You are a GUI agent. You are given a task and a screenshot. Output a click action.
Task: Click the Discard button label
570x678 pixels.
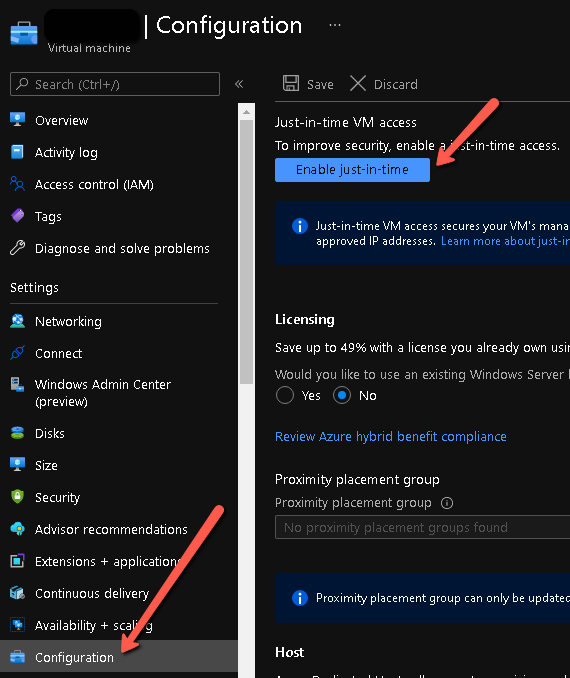[396, 84]
